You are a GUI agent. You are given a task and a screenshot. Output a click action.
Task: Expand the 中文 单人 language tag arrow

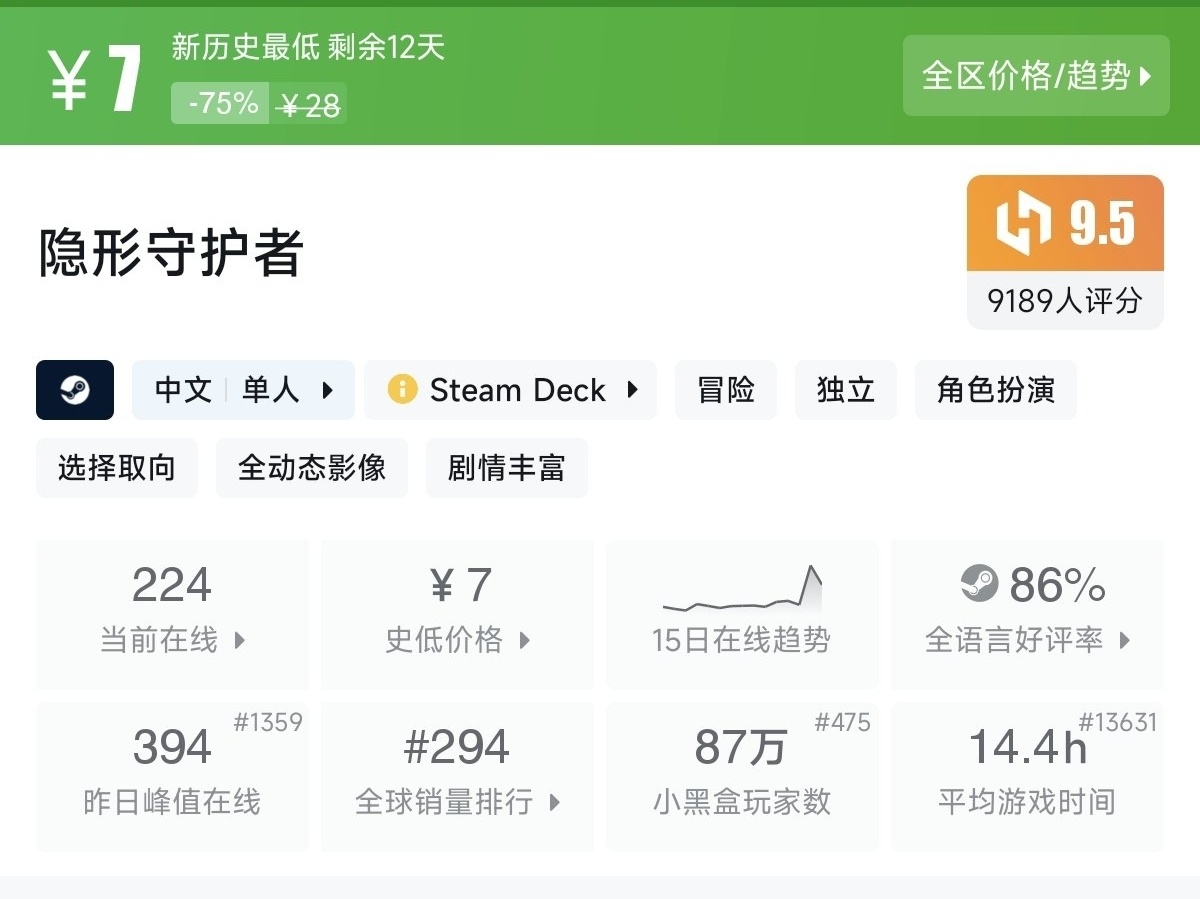327,390
